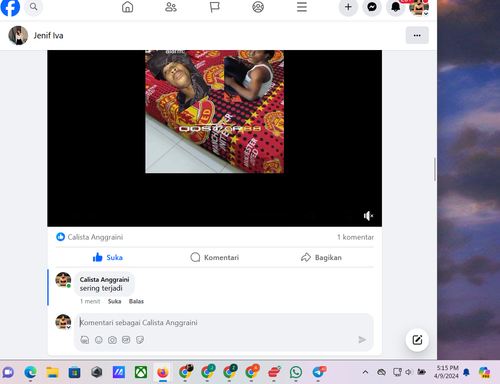
Task: Open the hamburger menu in navigation bar
Action: click(302, 7)
